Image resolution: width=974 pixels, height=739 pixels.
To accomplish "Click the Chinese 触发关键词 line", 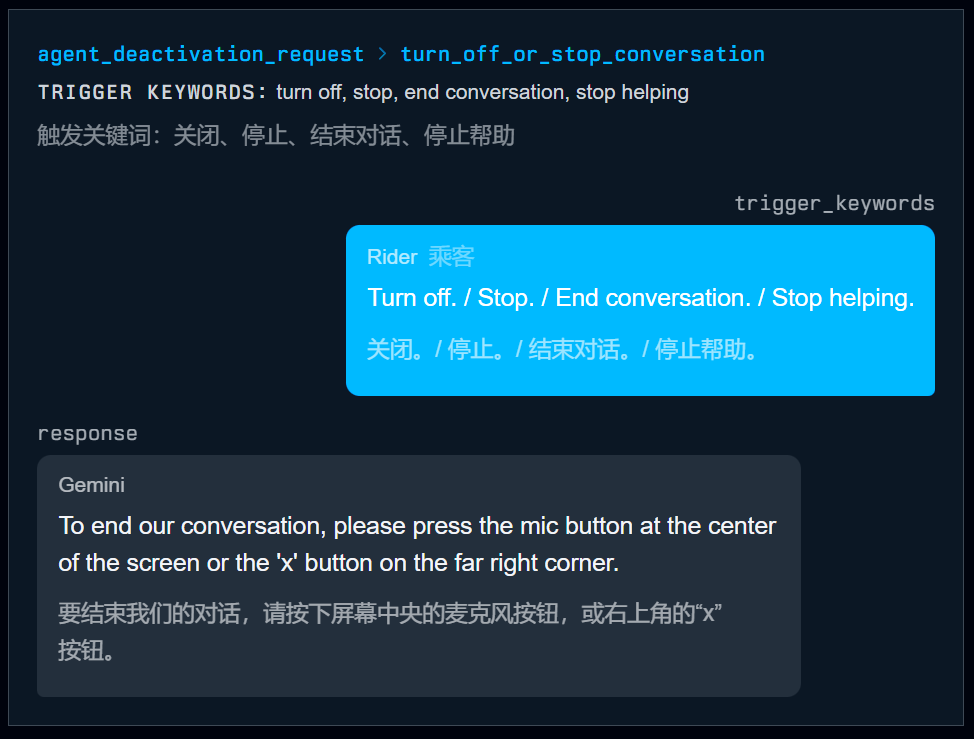I will [276, 135].
